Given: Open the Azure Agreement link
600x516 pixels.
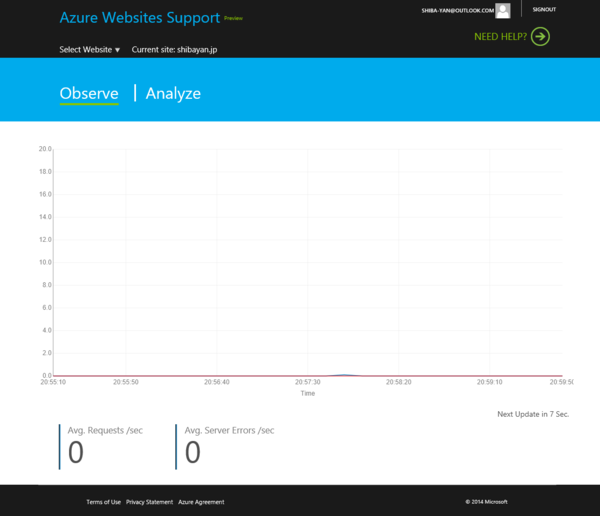Looking at the screenshot, I should coord(201,502).
